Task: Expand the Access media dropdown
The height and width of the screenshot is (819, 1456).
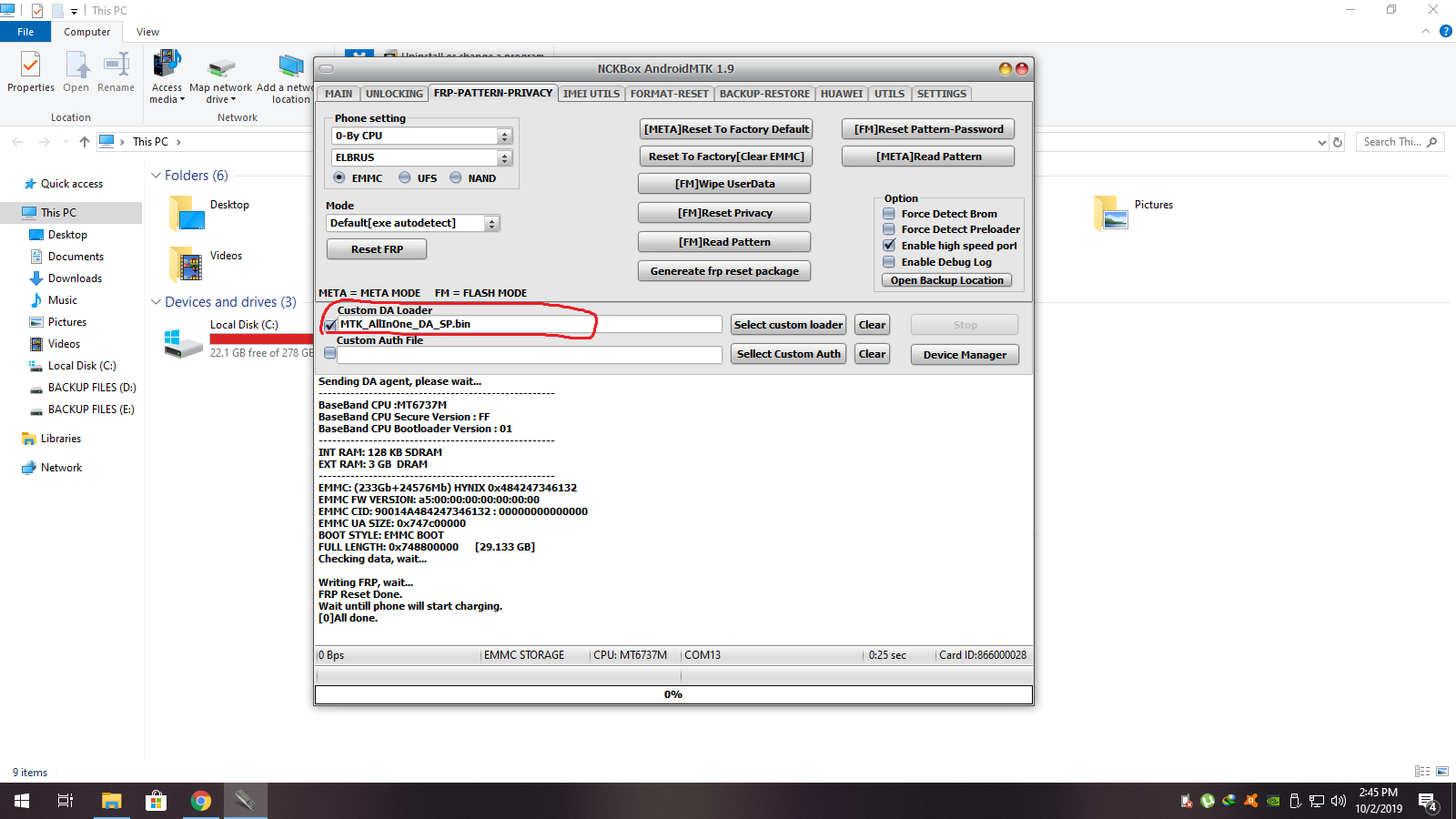Action: pyautogui.click(x=167, y=94)
